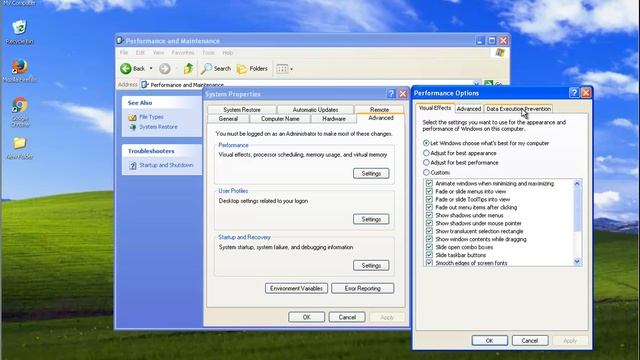
Task: Click OK in Performance Options dialog
Action: pos(489,340)
